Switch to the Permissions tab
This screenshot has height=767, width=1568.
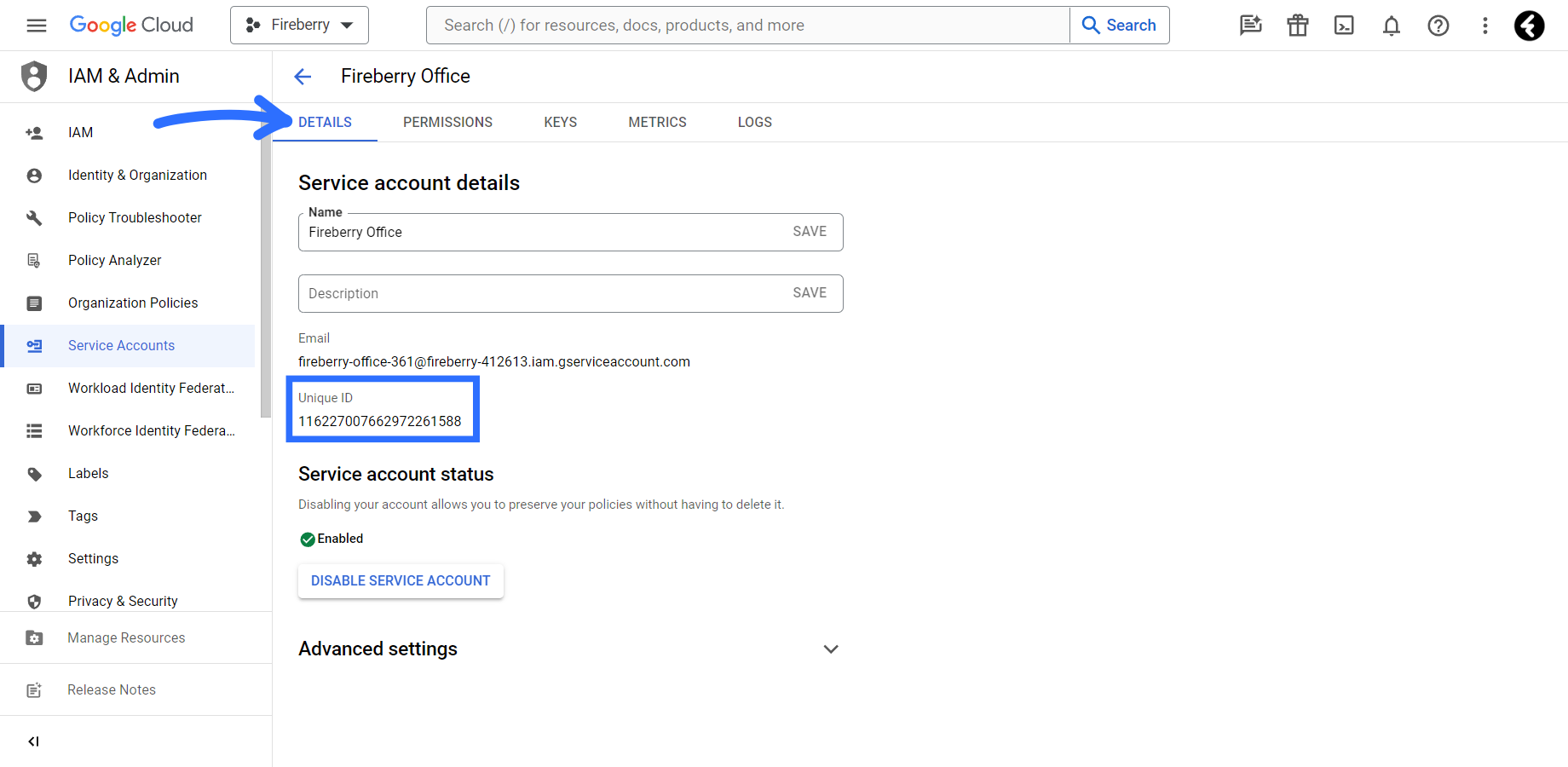click(x=447, y=122)
